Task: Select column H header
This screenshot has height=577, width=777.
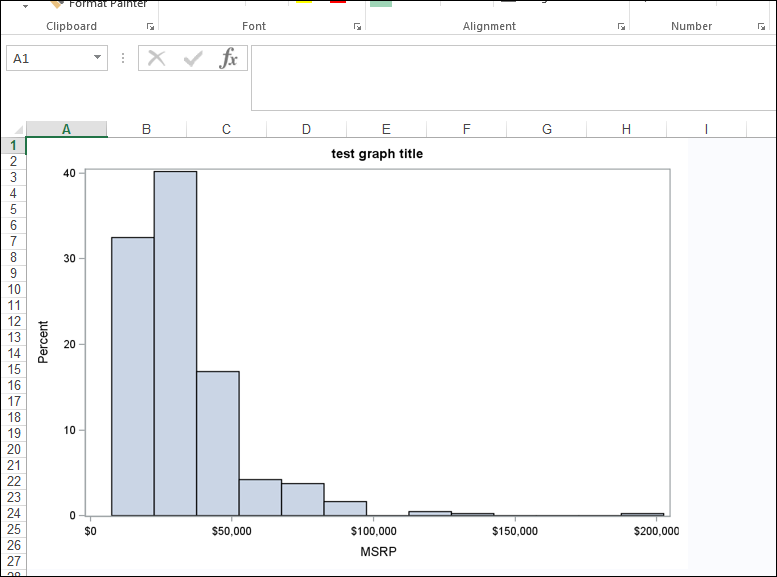Action: pos(626,129)
